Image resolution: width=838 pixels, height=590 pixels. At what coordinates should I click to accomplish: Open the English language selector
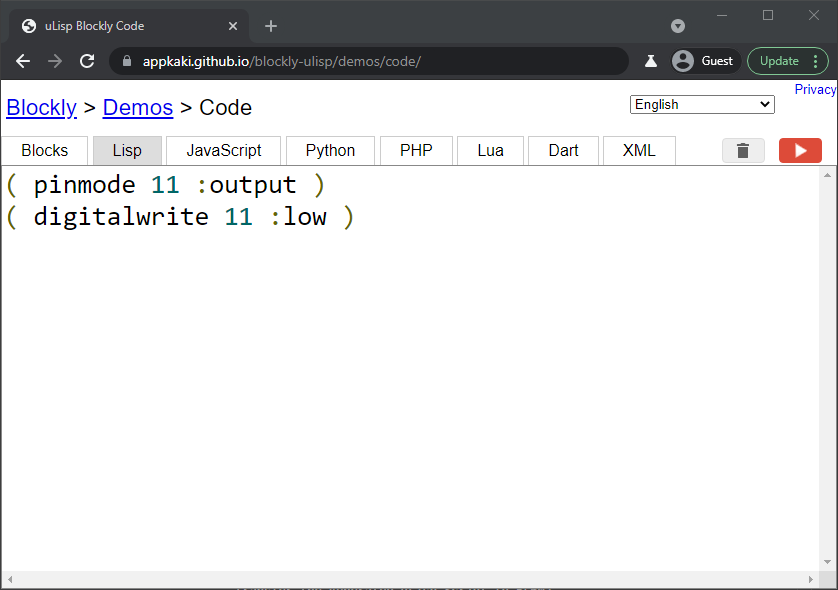(x=701, y=104)
